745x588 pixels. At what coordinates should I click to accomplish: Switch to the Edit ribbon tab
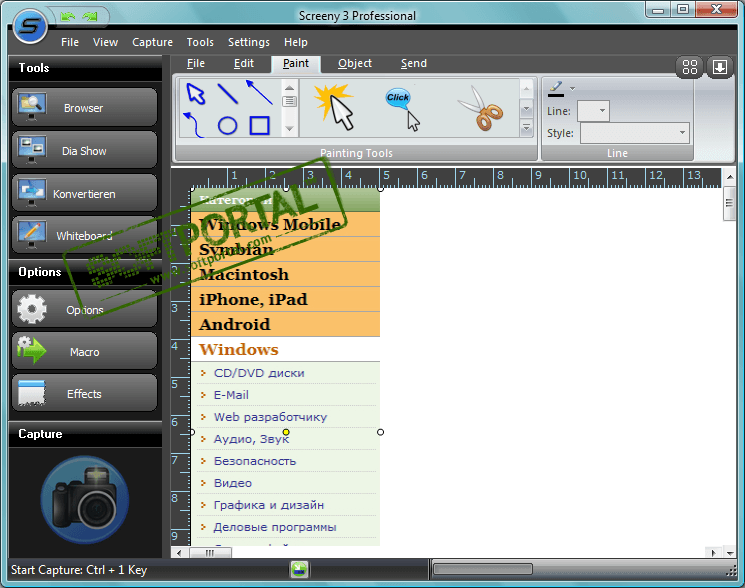244,64
